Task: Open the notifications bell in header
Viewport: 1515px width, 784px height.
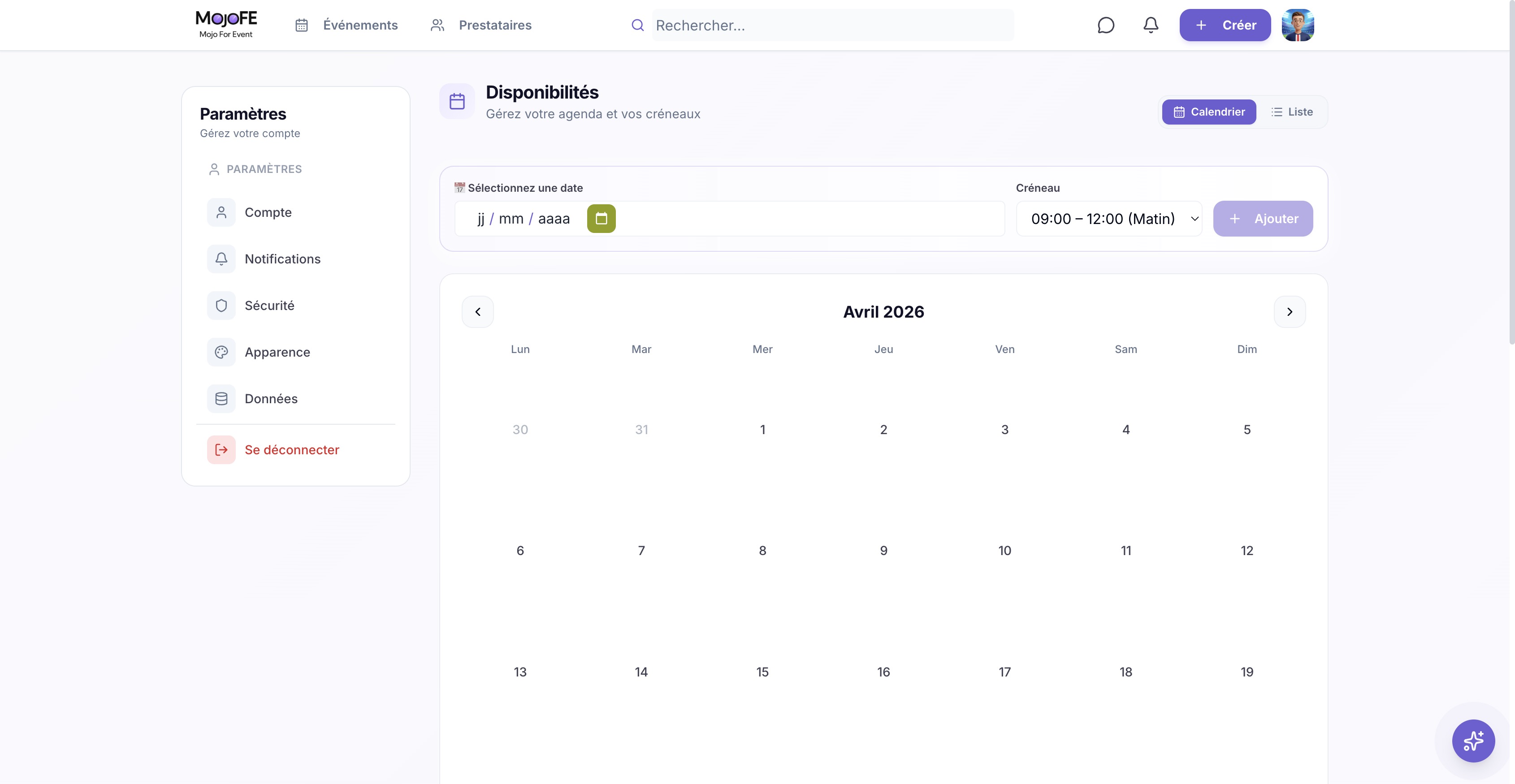Action: coord(1151,25)
